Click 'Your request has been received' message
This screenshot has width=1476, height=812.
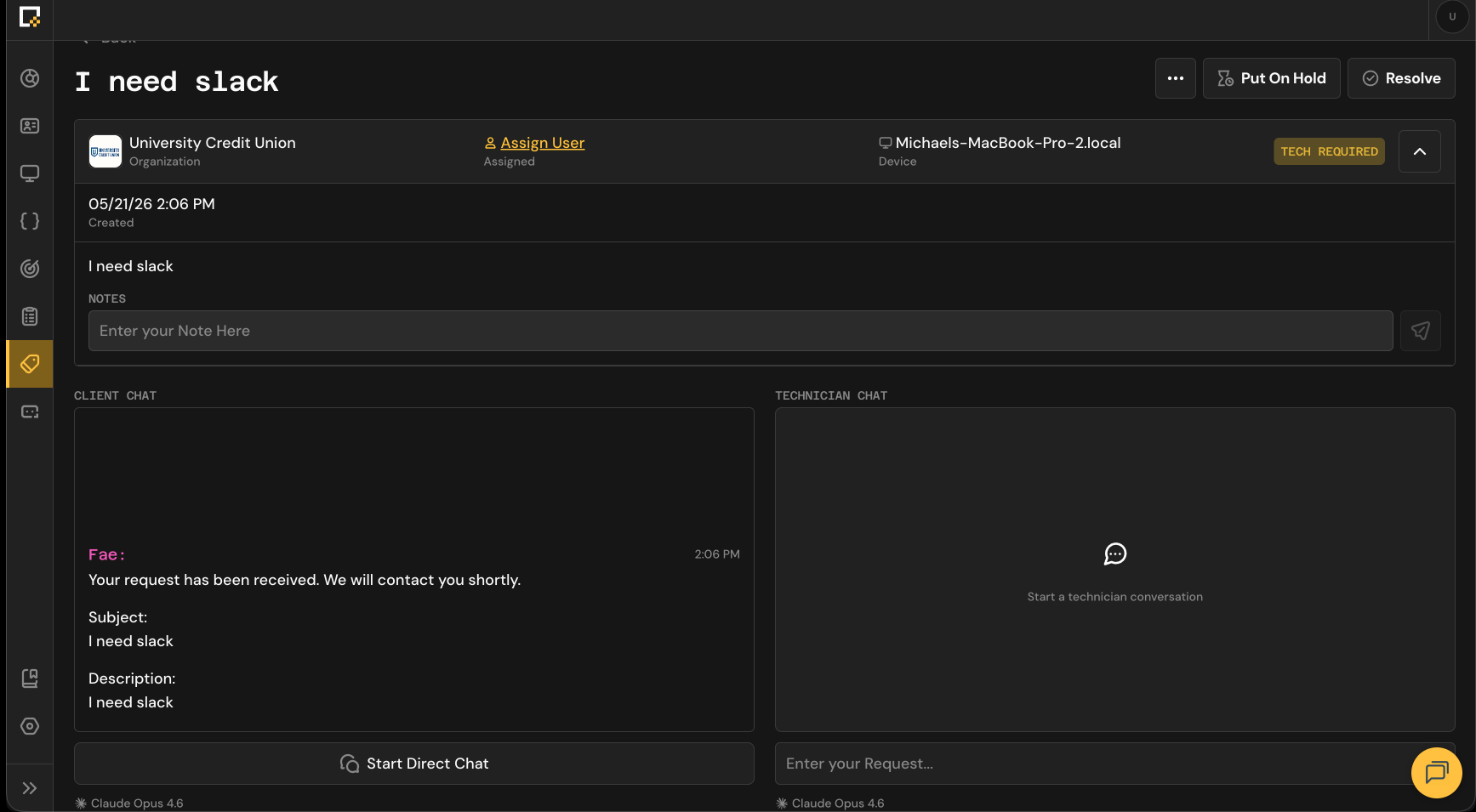tap(305, 580)
